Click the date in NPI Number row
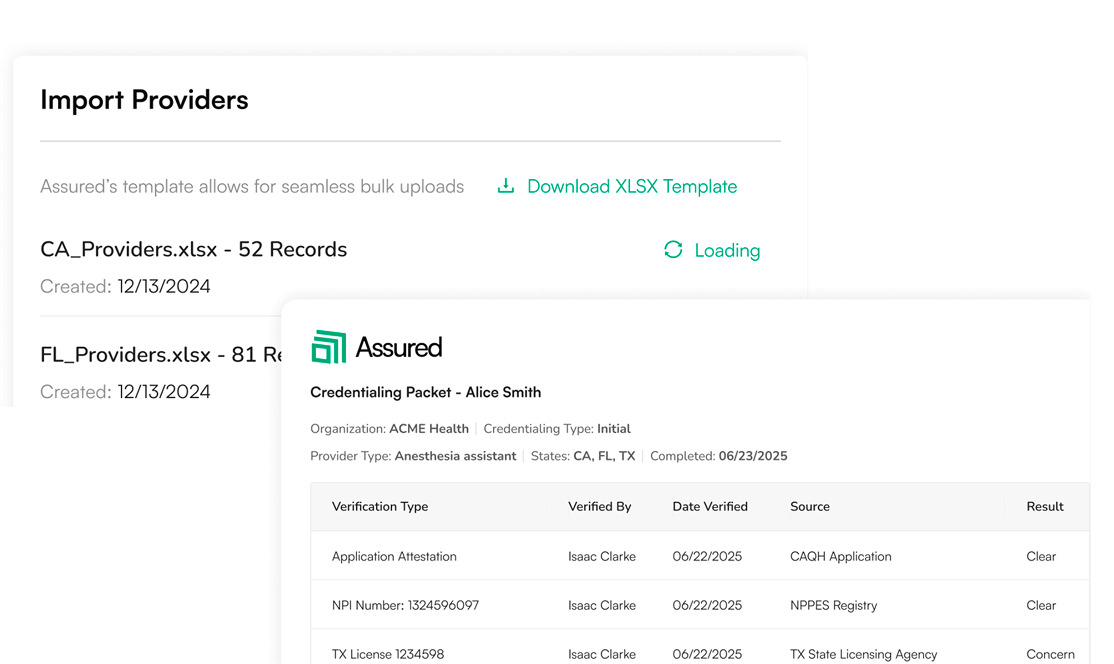The height and width of the screenshot is (664, 1114). [x=707, y=605]
